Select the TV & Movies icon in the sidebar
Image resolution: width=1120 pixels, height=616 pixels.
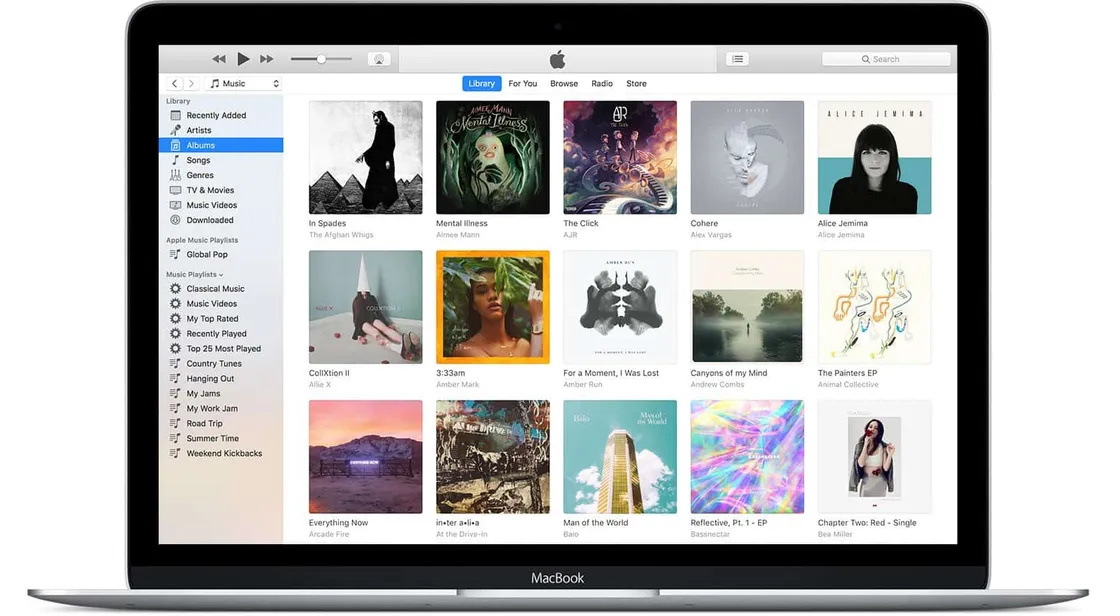pos(176,190)
